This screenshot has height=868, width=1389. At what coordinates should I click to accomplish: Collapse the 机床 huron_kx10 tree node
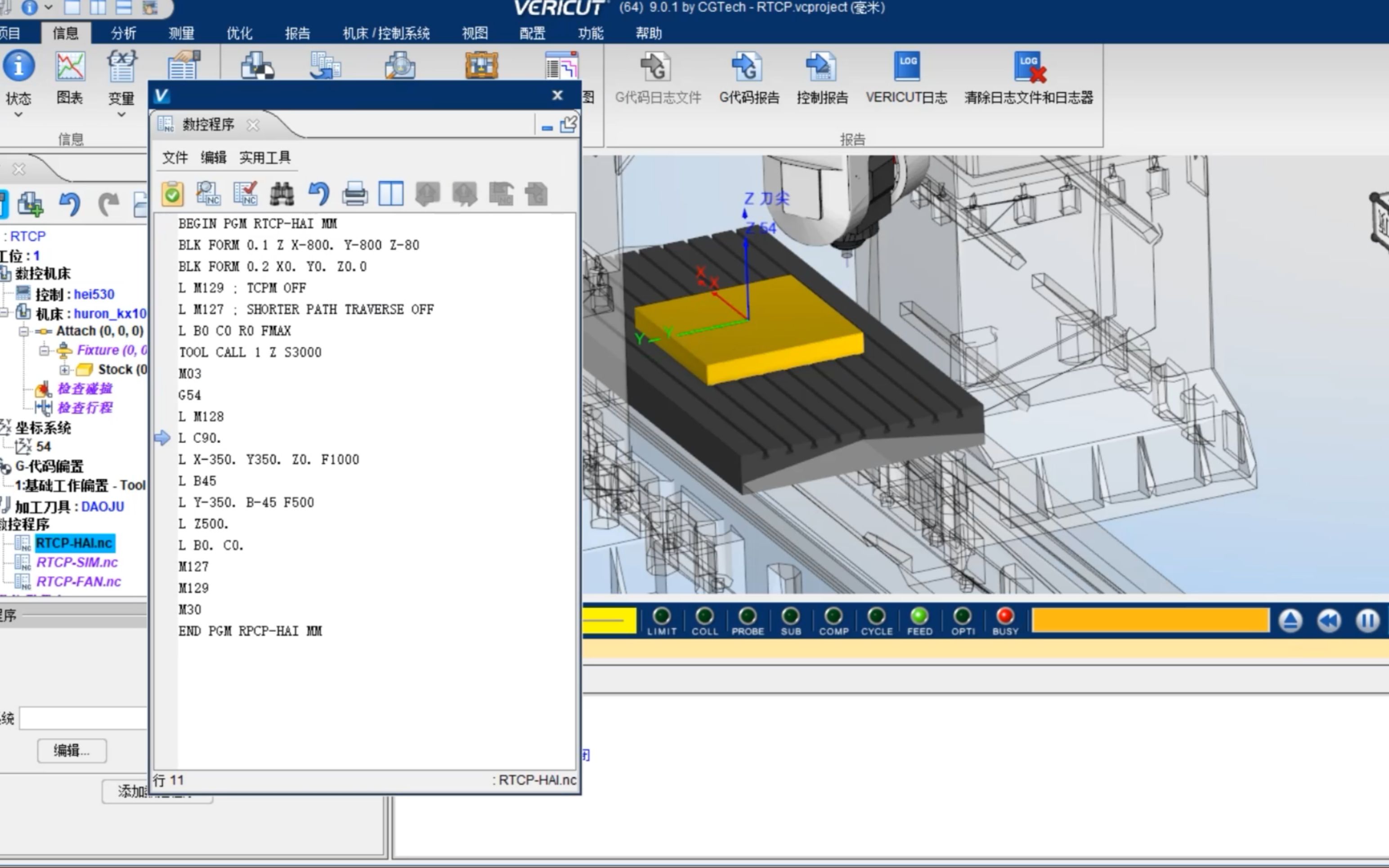(x=4, y=313)
